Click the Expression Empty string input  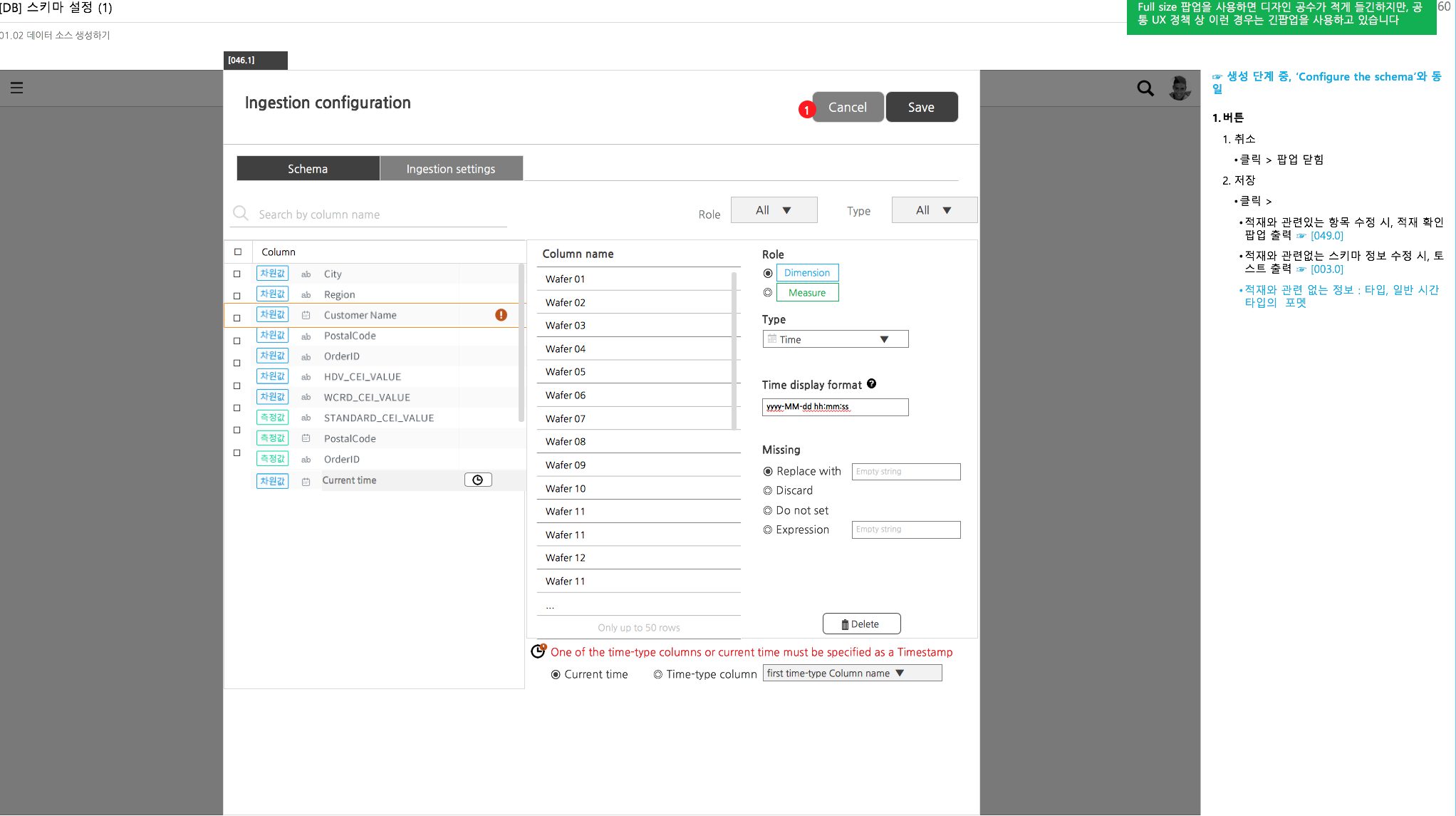[x=906, y=530]
